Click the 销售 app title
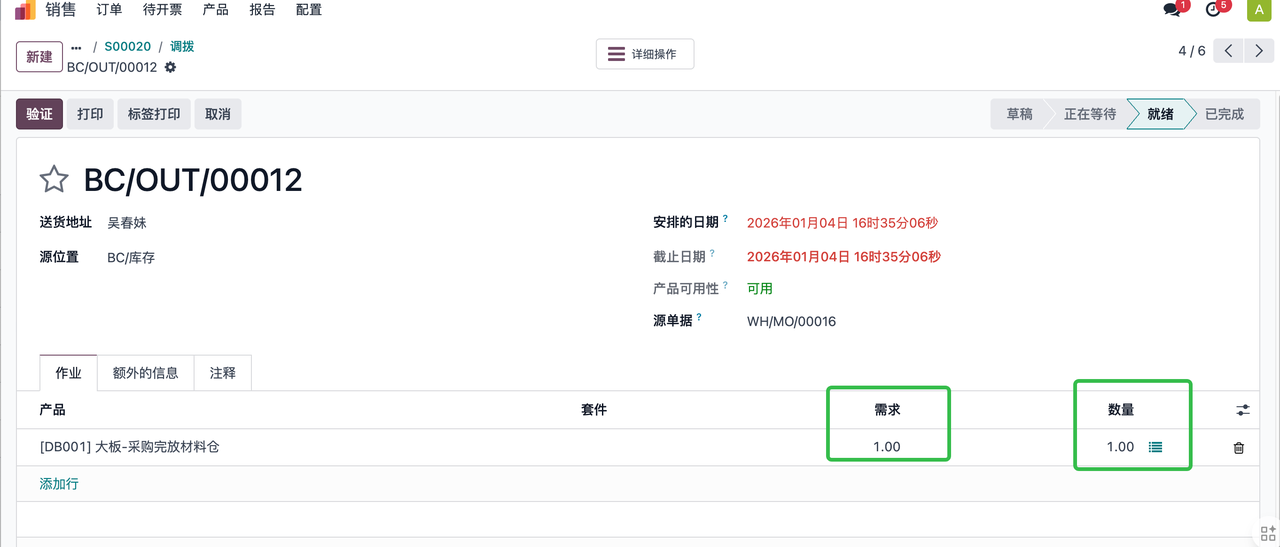 [x=61, y=10]
